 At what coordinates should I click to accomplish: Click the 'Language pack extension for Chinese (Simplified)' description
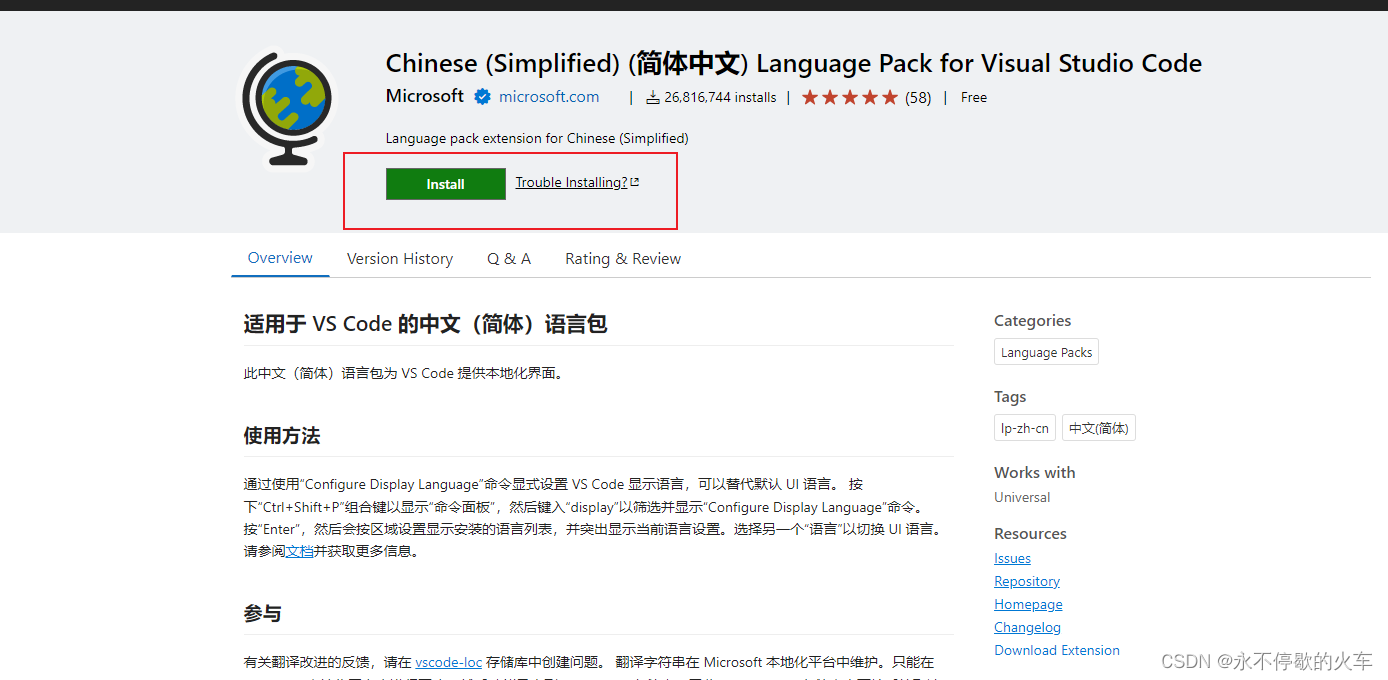point(537,138)
